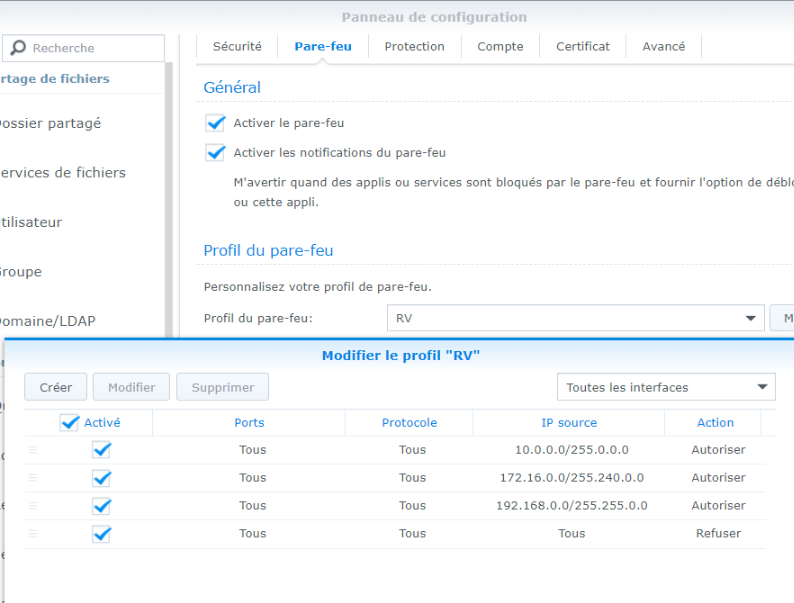Open the Protection tab
The height and width of the screenshot is (603, 794).
click(x=414, y=46)
